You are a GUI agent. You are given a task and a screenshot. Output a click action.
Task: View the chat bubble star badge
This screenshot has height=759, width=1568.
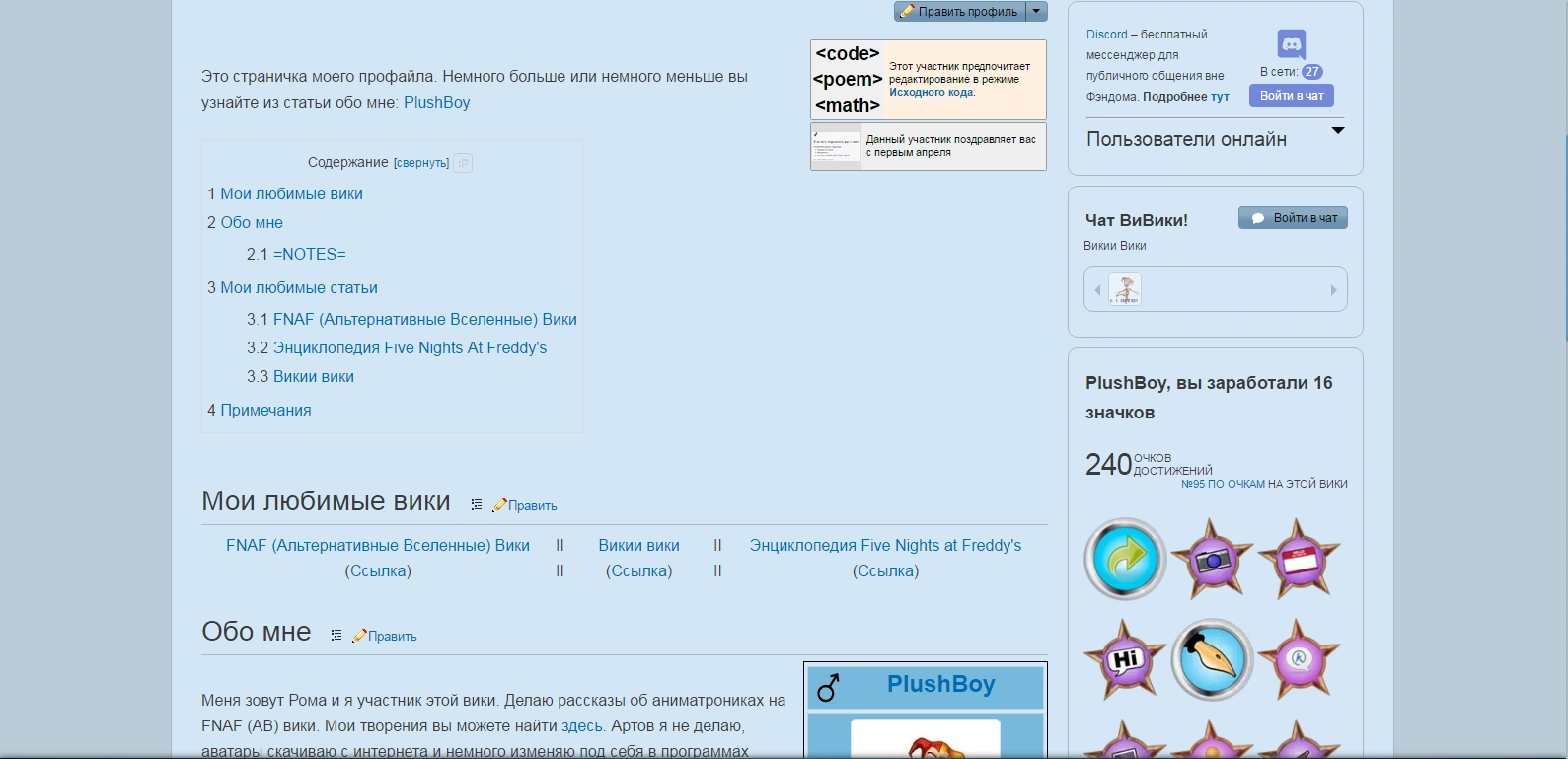[x=1299, y=659]
